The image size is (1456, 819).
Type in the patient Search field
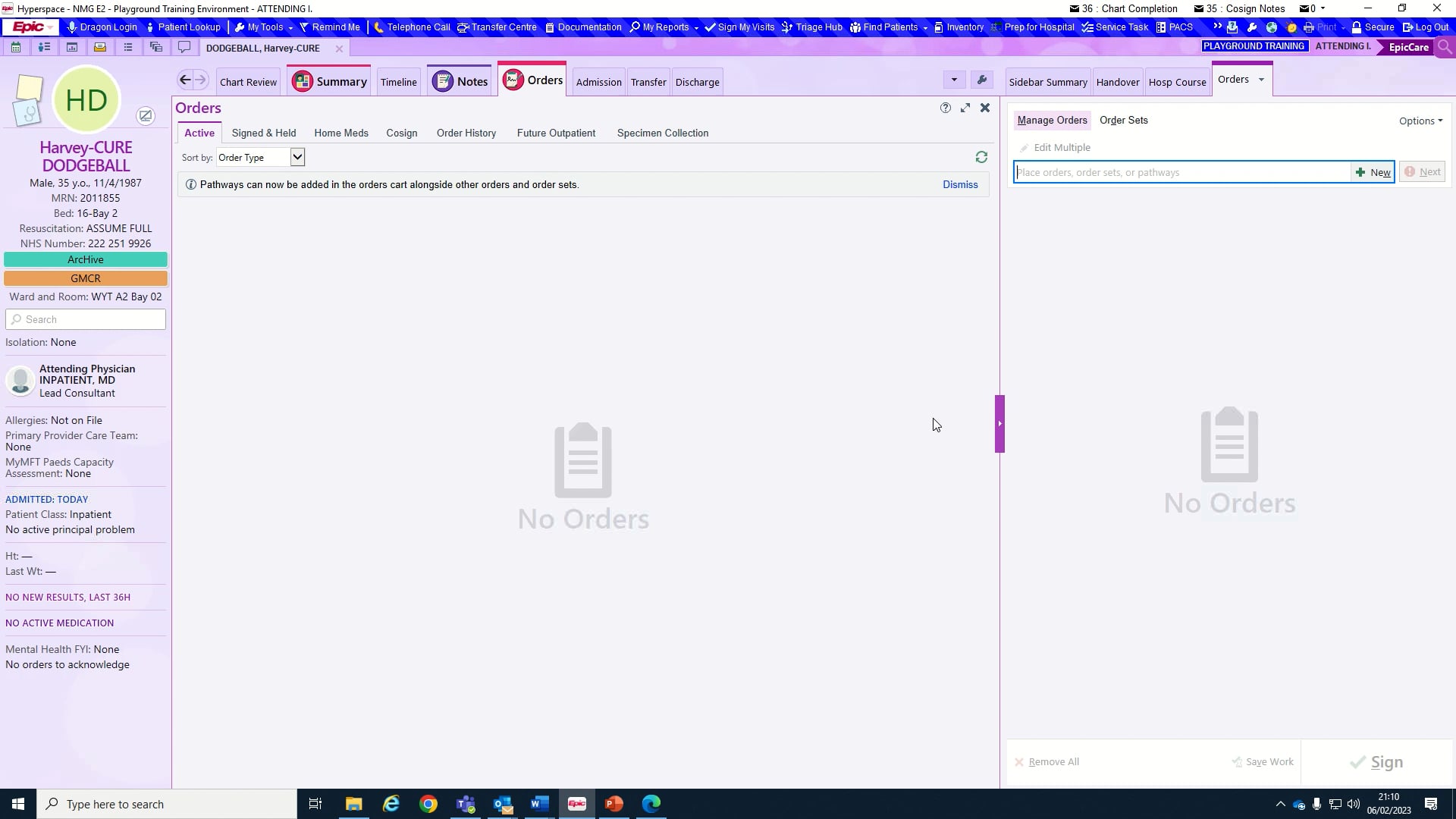pos(86,318)
